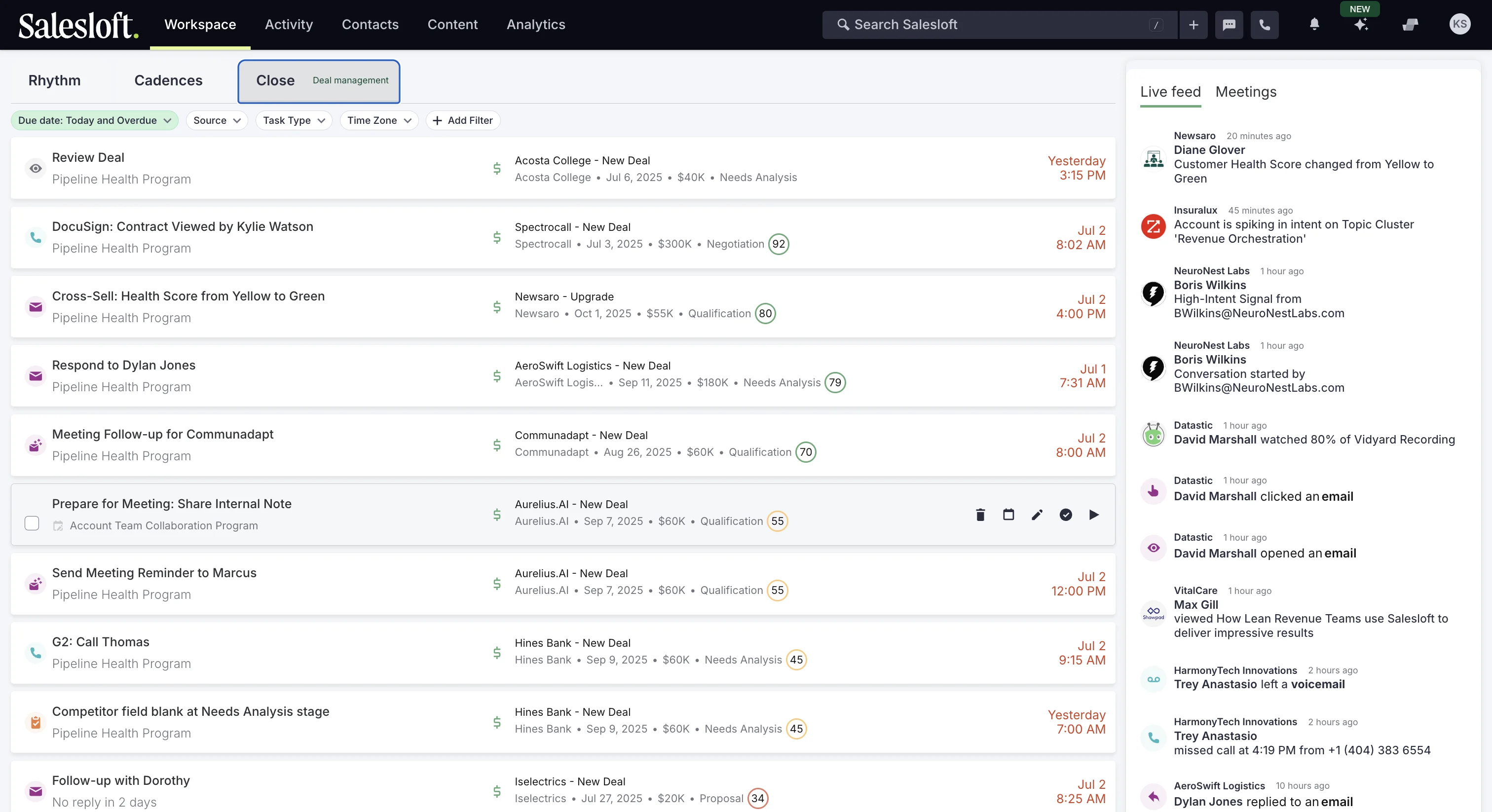Click reply arrow icon on Dylan Jones feed

1153,796
